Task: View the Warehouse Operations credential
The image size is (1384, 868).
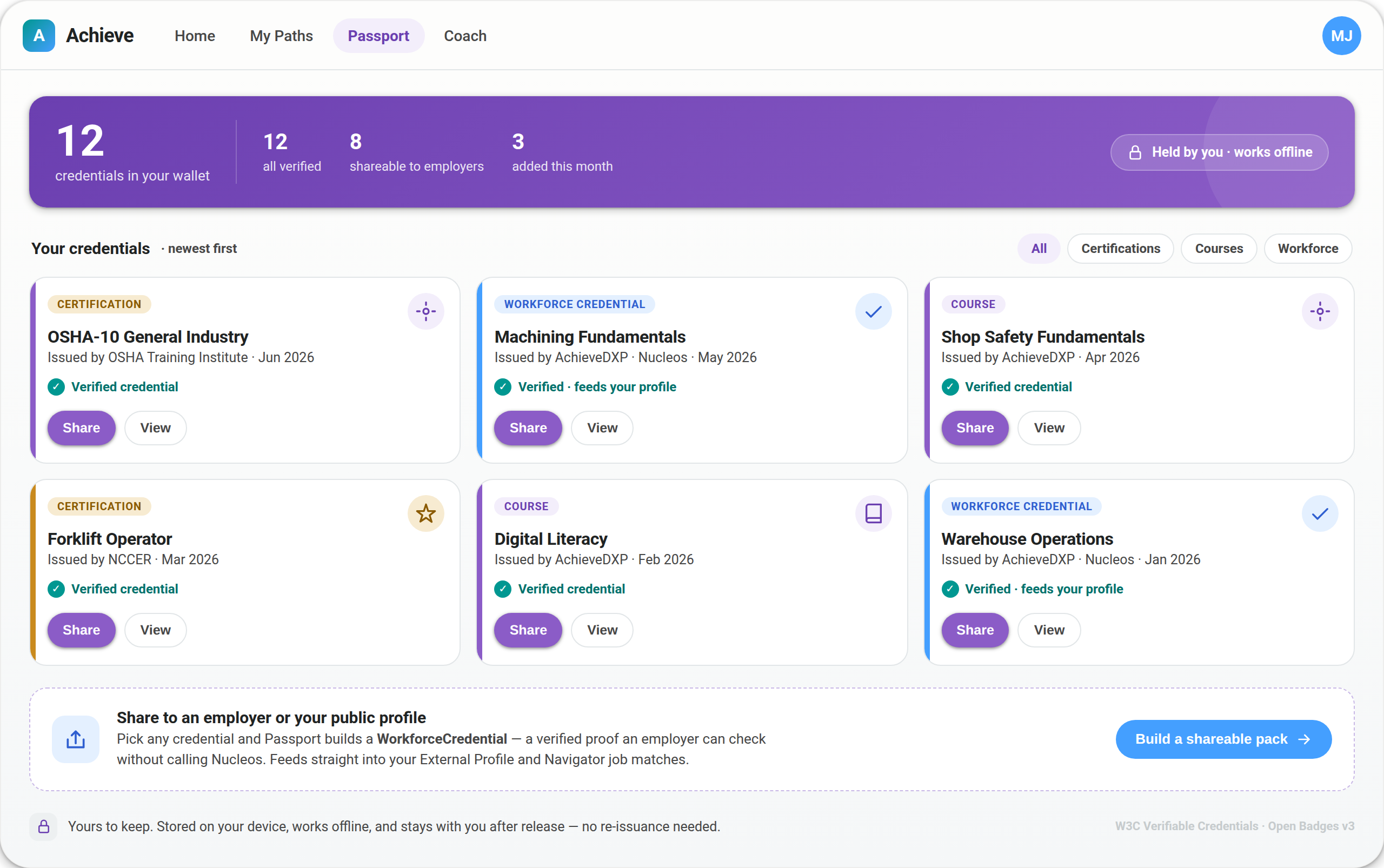Action: 1049,630
